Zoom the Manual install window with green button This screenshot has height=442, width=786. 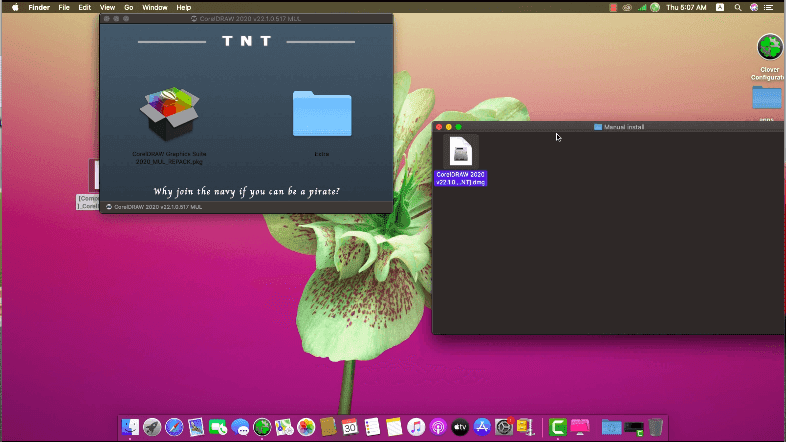tap(458, 127)
